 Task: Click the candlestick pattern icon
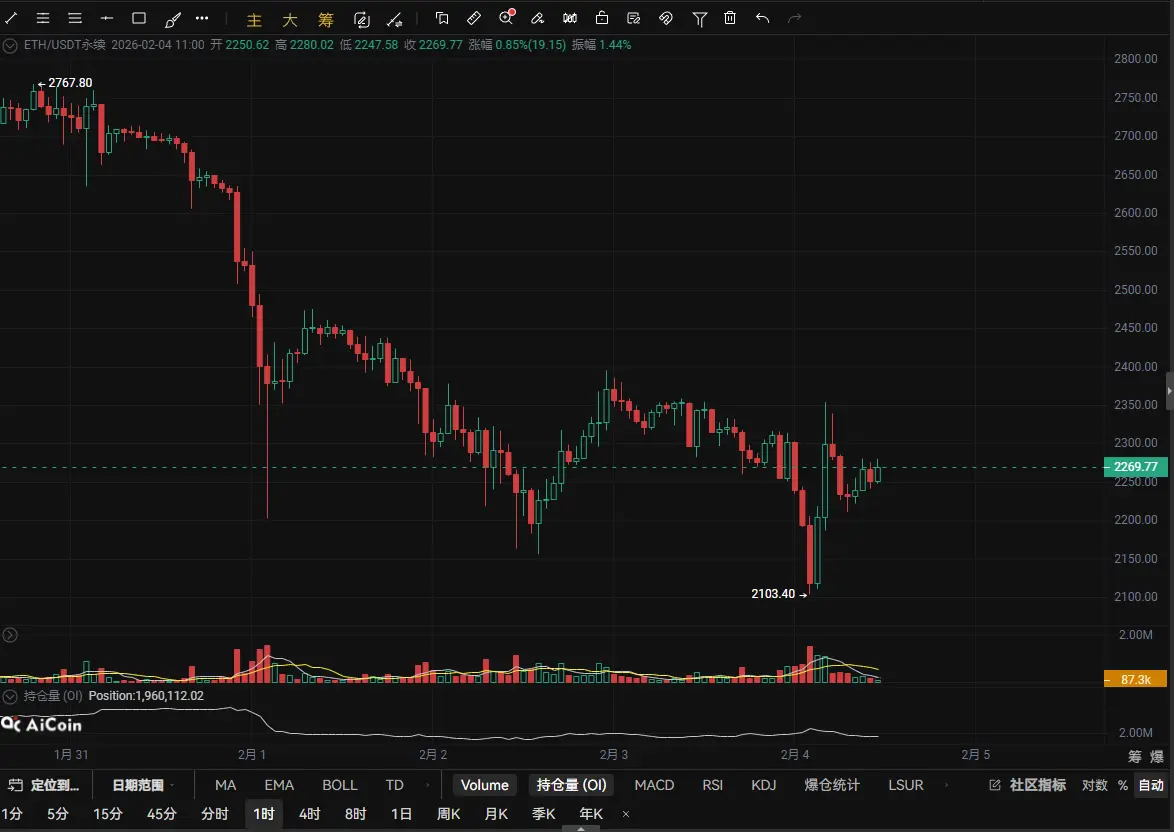(570, 18)
